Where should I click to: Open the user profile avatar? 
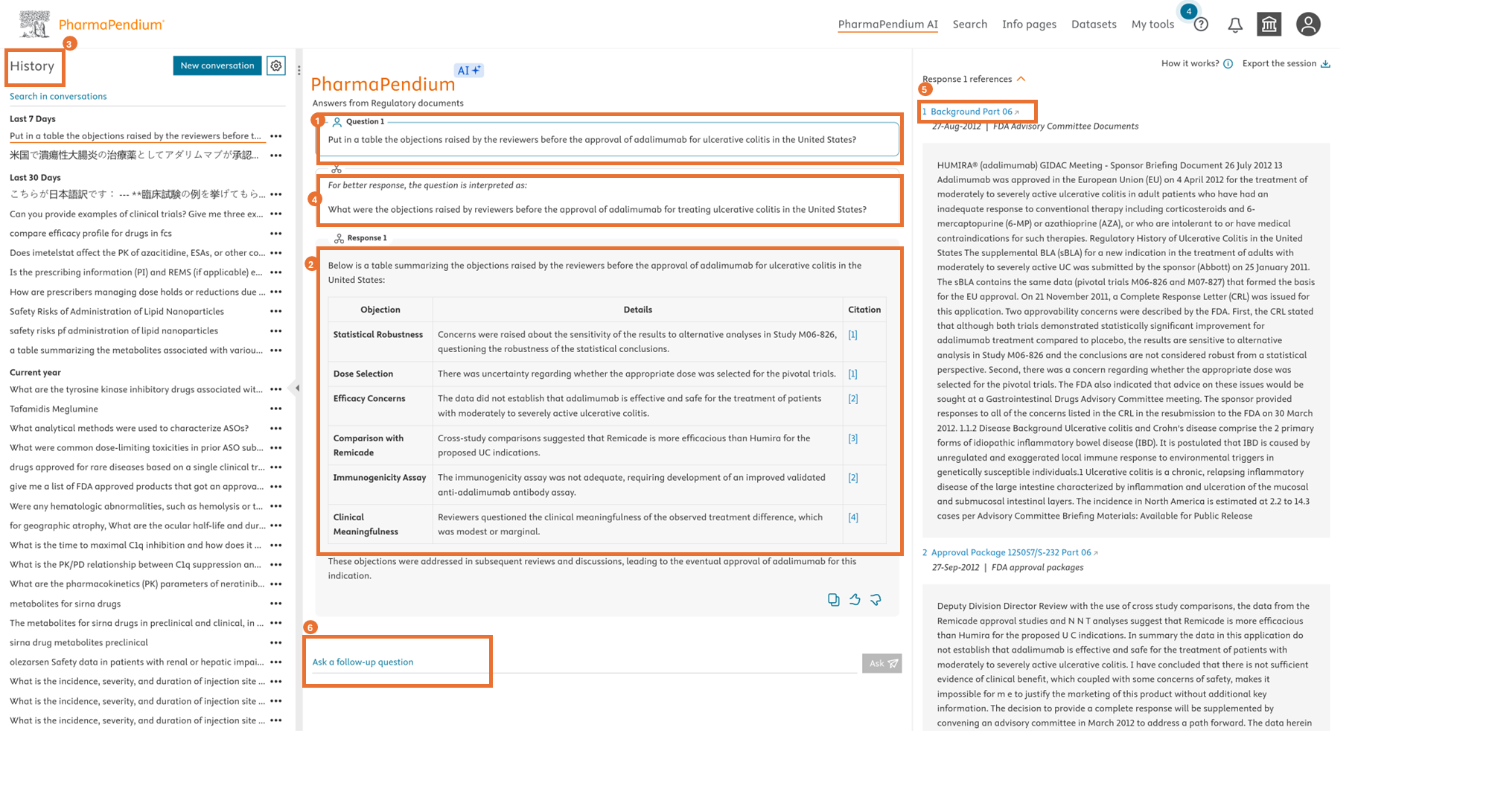click(x=1308, y=25)
